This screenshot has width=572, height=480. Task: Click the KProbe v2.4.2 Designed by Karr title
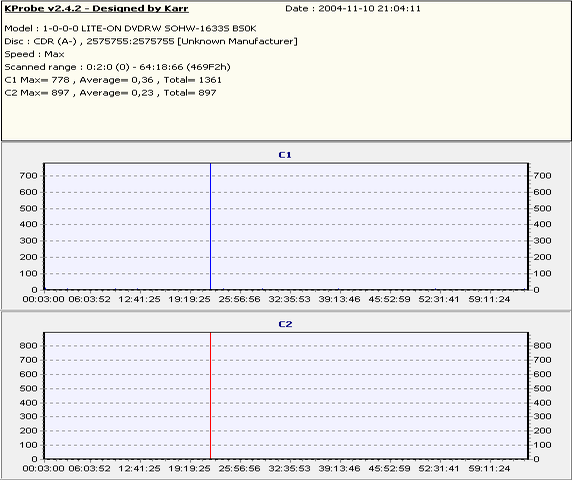click(x=96, y=8)
